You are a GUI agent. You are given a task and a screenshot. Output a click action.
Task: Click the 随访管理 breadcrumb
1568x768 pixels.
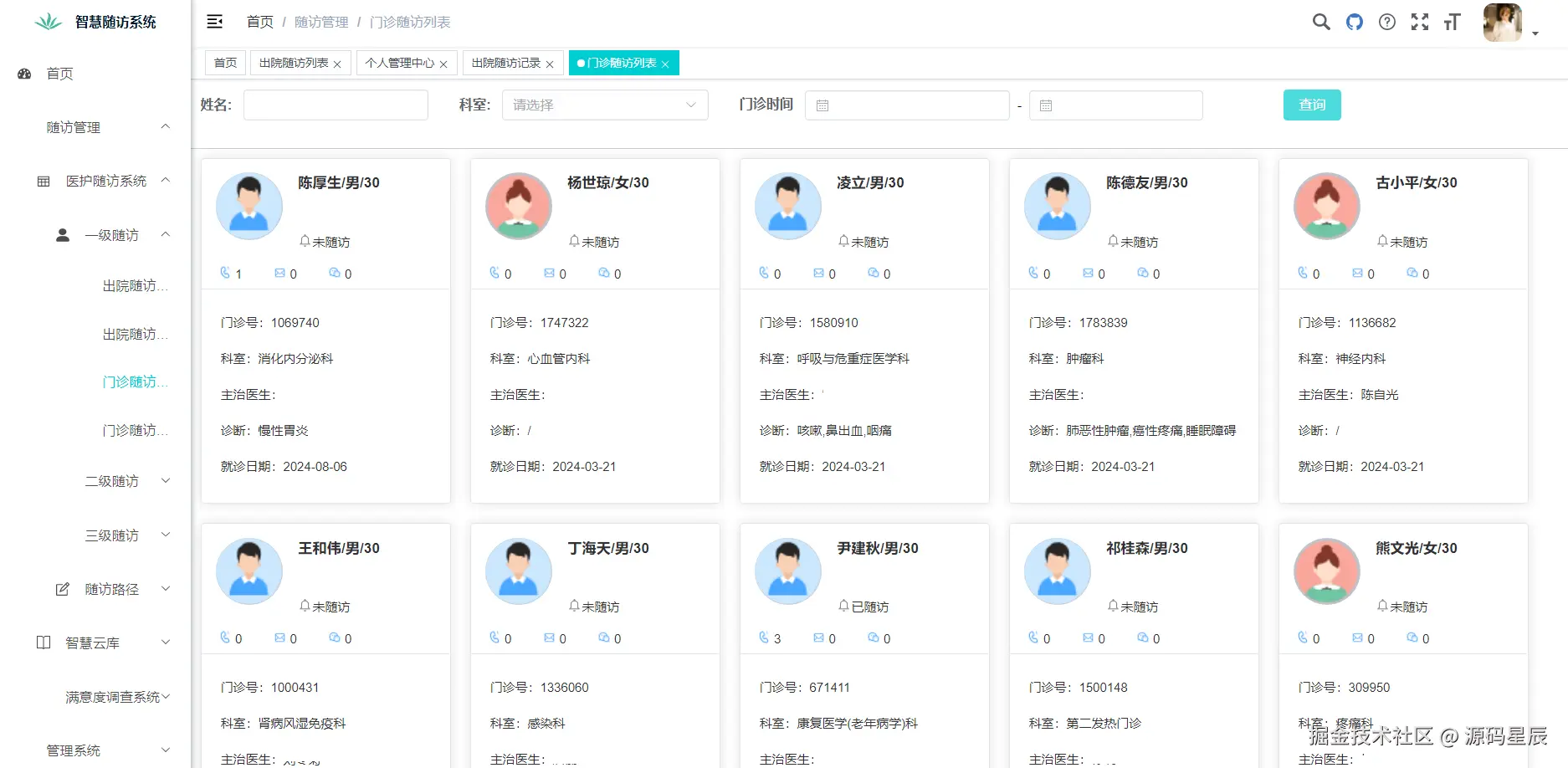321,22
